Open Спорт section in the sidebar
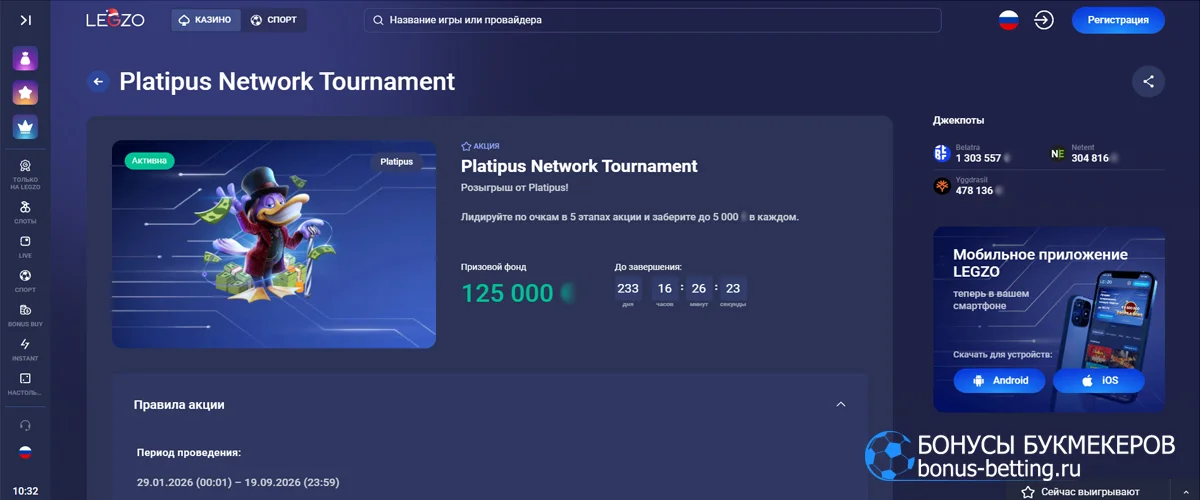 point(25,280)
